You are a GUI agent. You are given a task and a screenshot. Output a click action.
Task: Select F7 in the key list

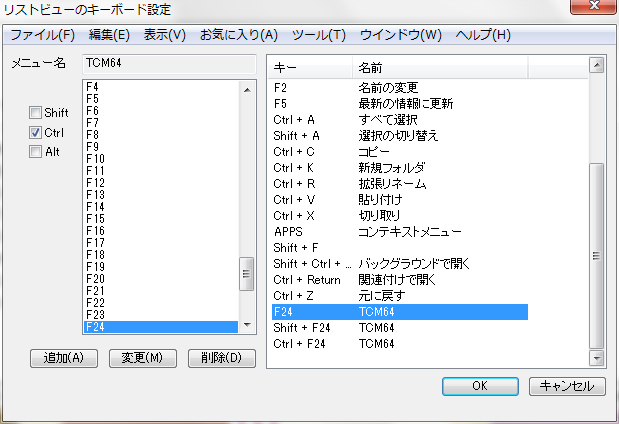(x=161, y=122)
